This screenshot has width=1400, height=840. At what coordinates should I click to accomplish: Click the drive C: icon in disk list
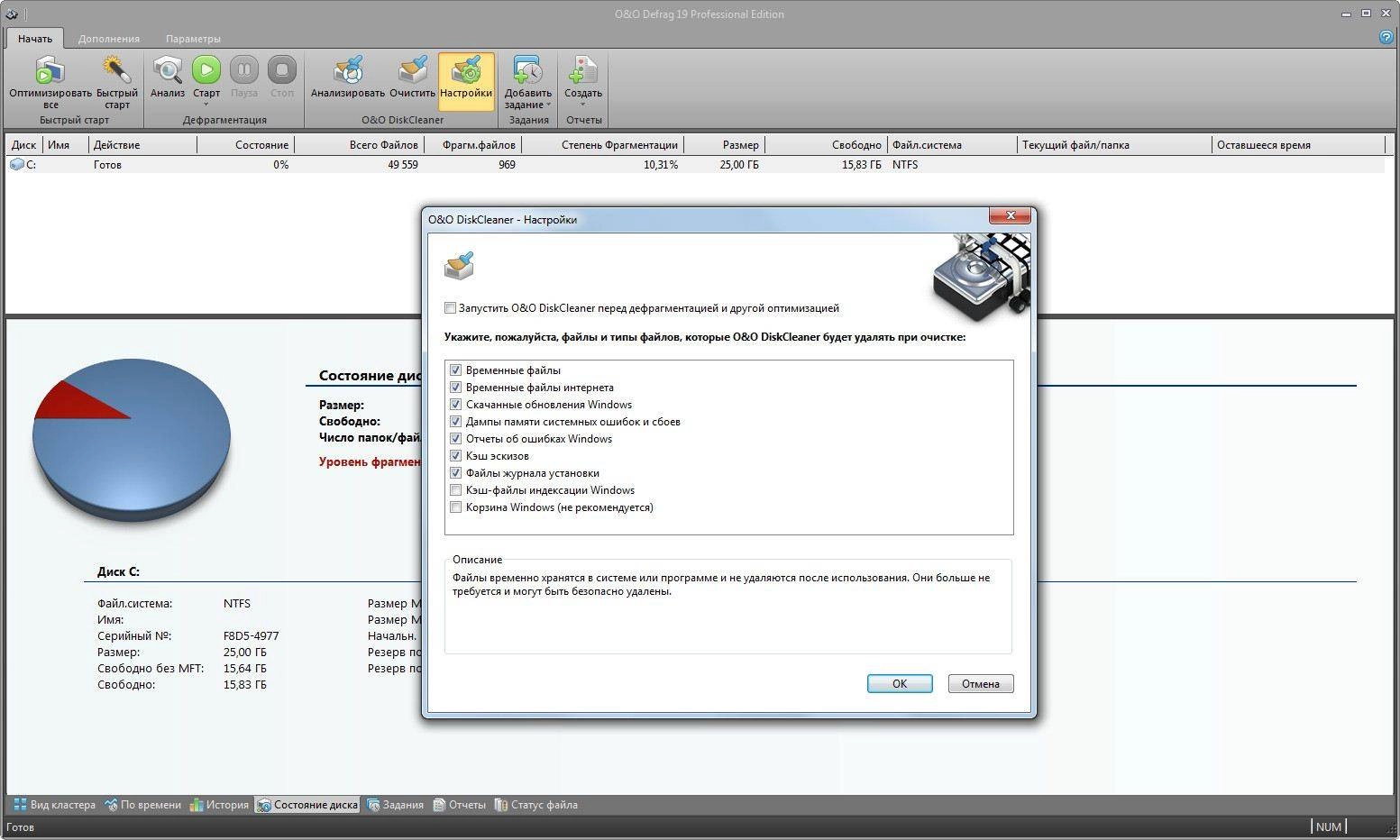(16, 165)
